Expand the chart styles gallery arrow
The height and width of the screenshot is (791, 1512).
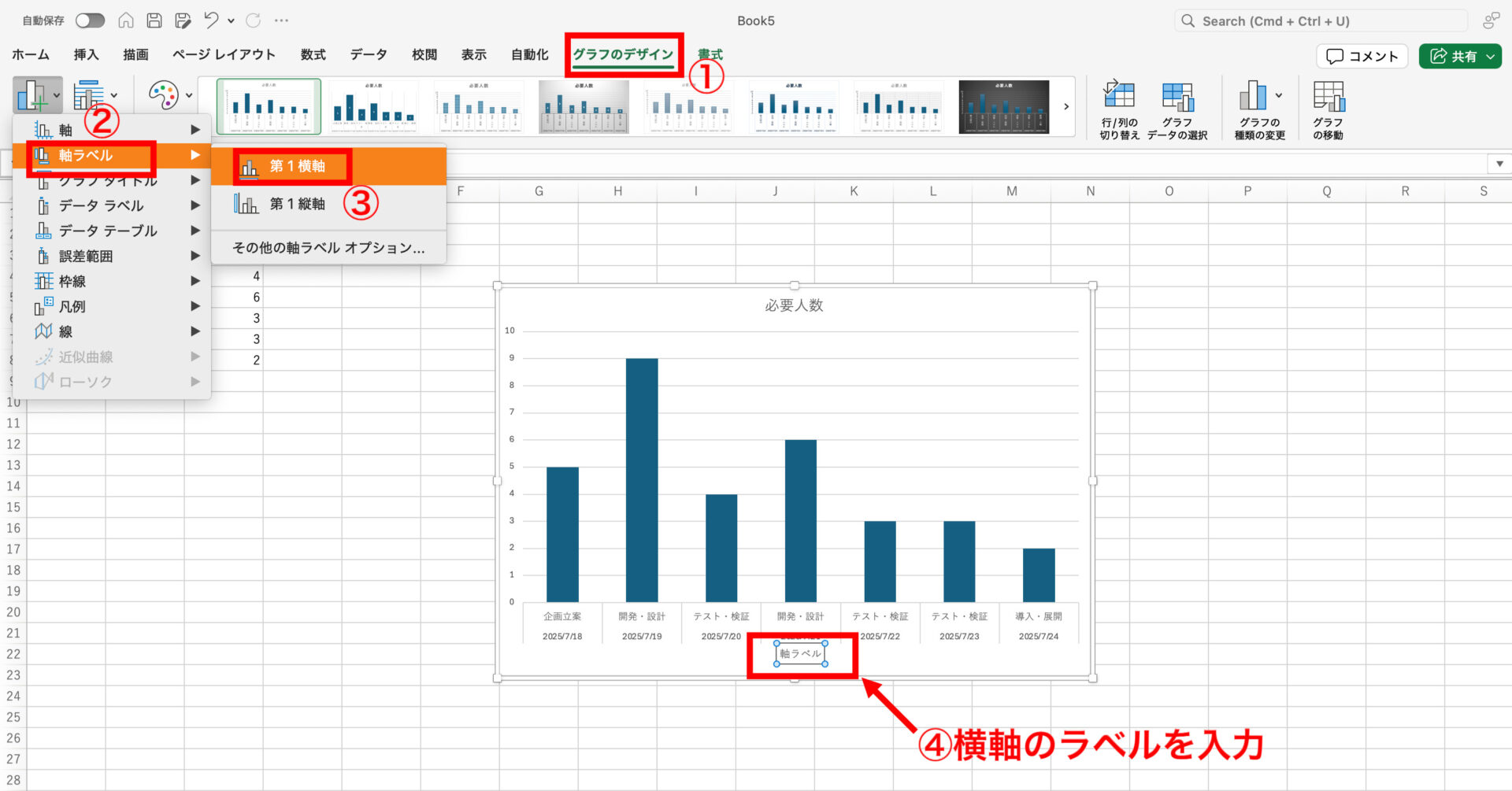pyautogui.click(x=1066, y=106)
